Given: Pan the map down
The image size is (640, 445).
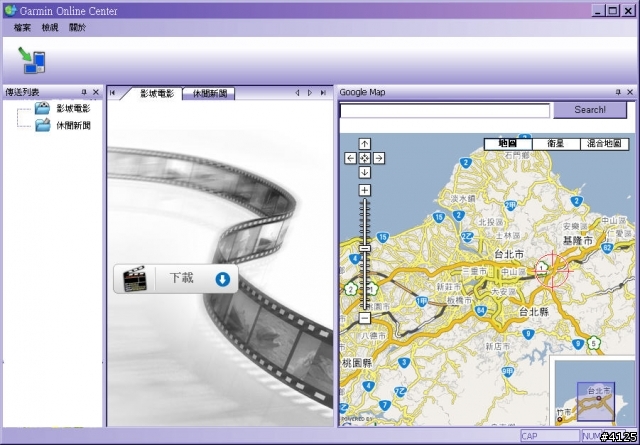Looking at the screenshot, I should click(364, 172).
